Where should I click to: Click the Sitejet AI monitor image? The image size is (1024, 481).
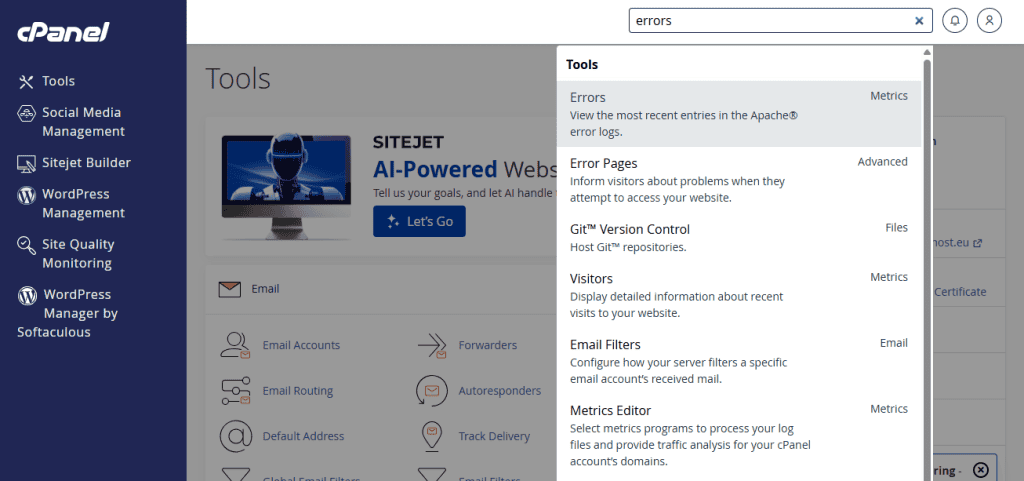click(285, 187)
